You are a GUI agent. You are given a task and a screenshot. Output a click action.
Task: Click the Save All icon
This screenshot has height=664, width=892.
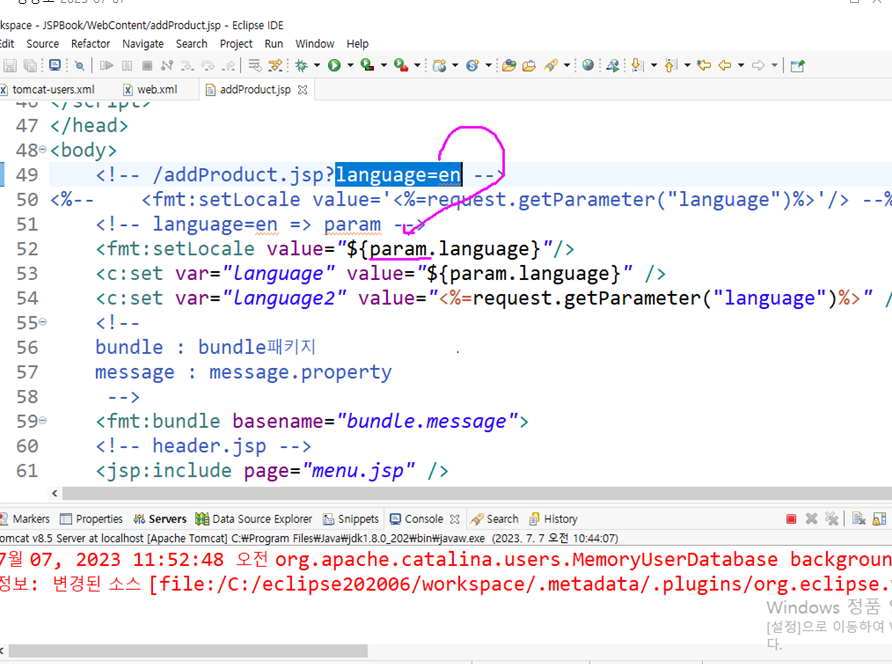coord(30,65)
